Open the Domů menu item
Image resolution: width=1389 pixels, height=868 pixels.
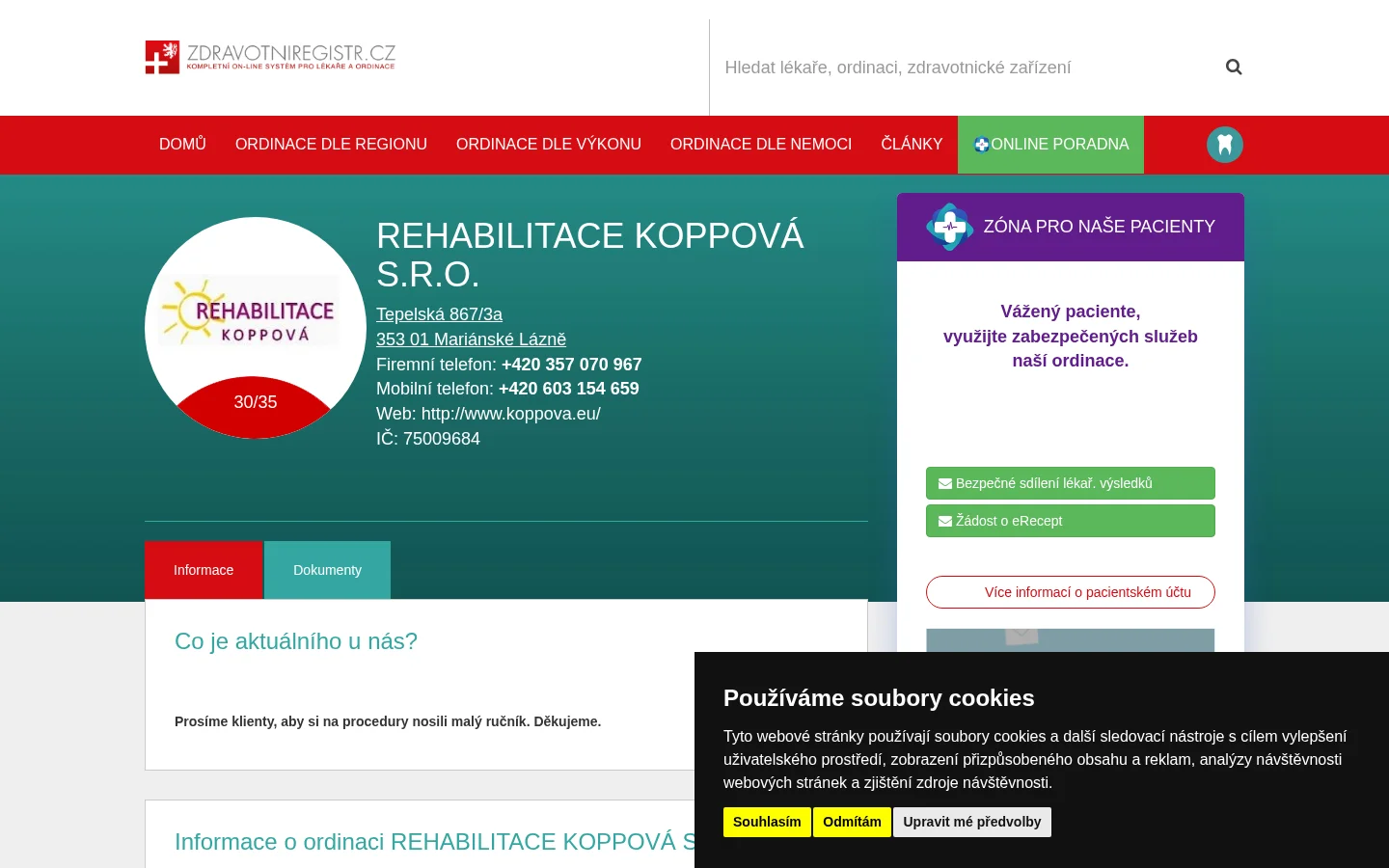click(182, 145)
